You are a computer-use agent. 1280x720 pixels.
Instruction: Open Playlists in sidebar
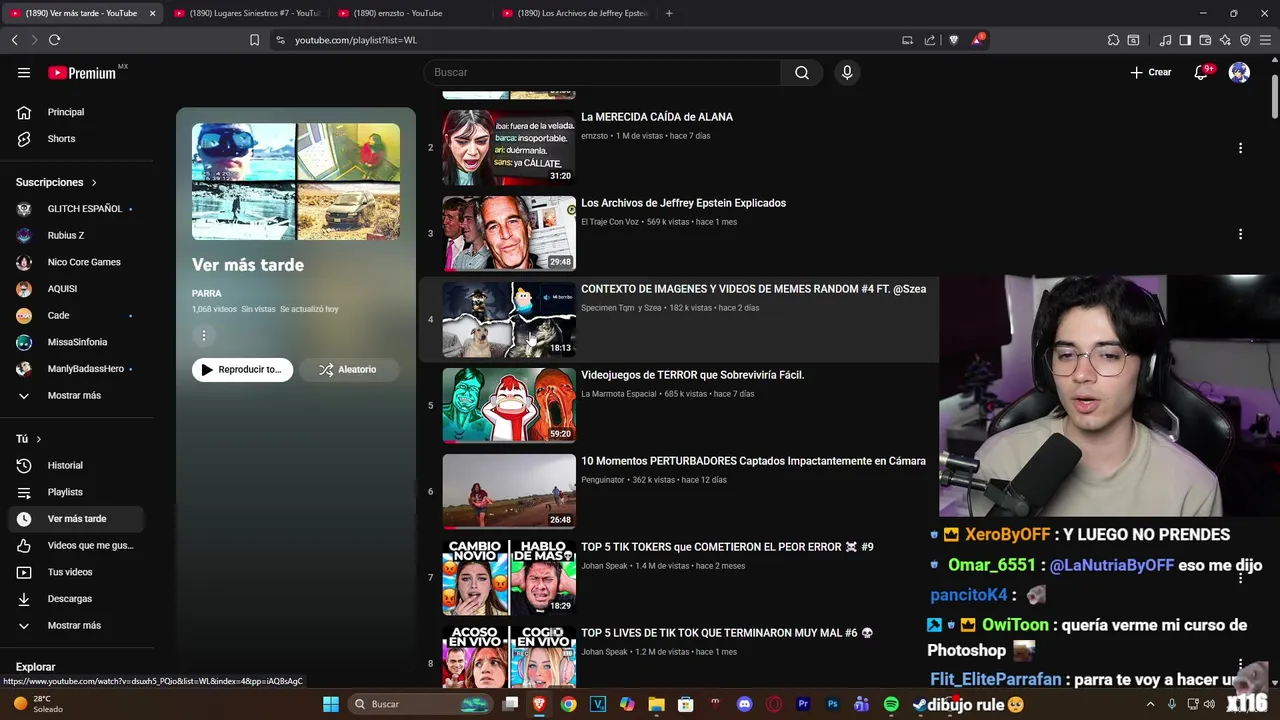click(x=76, y=492)
